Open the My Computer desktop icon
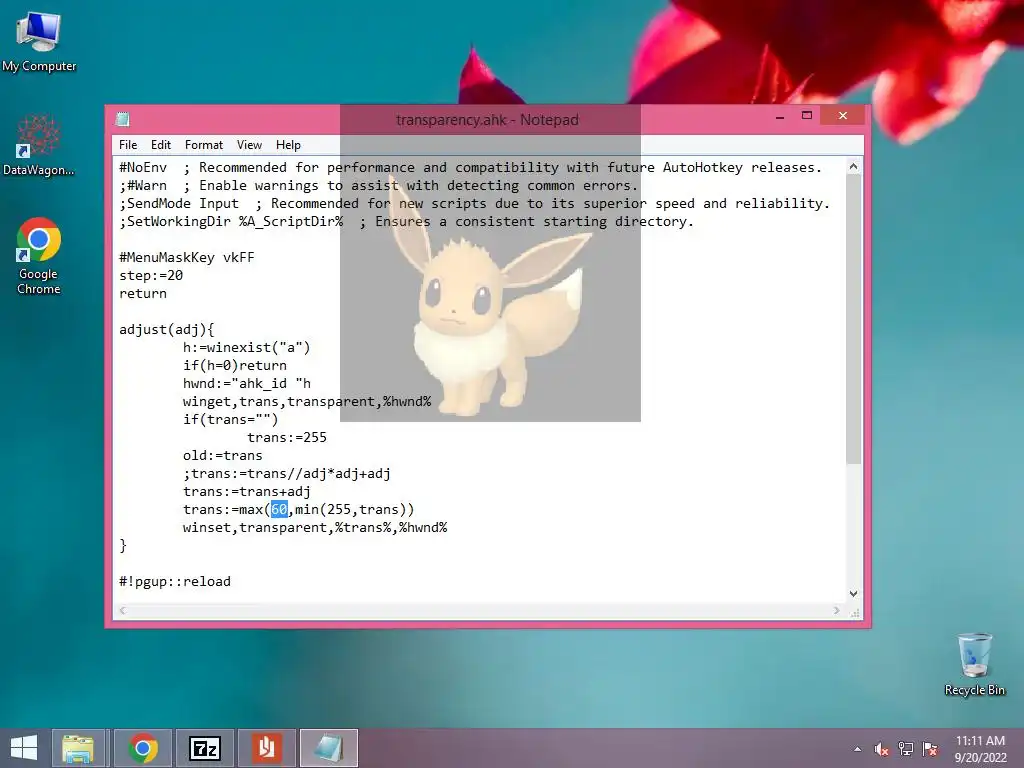The image size is (1024, 768). point(39,41)
